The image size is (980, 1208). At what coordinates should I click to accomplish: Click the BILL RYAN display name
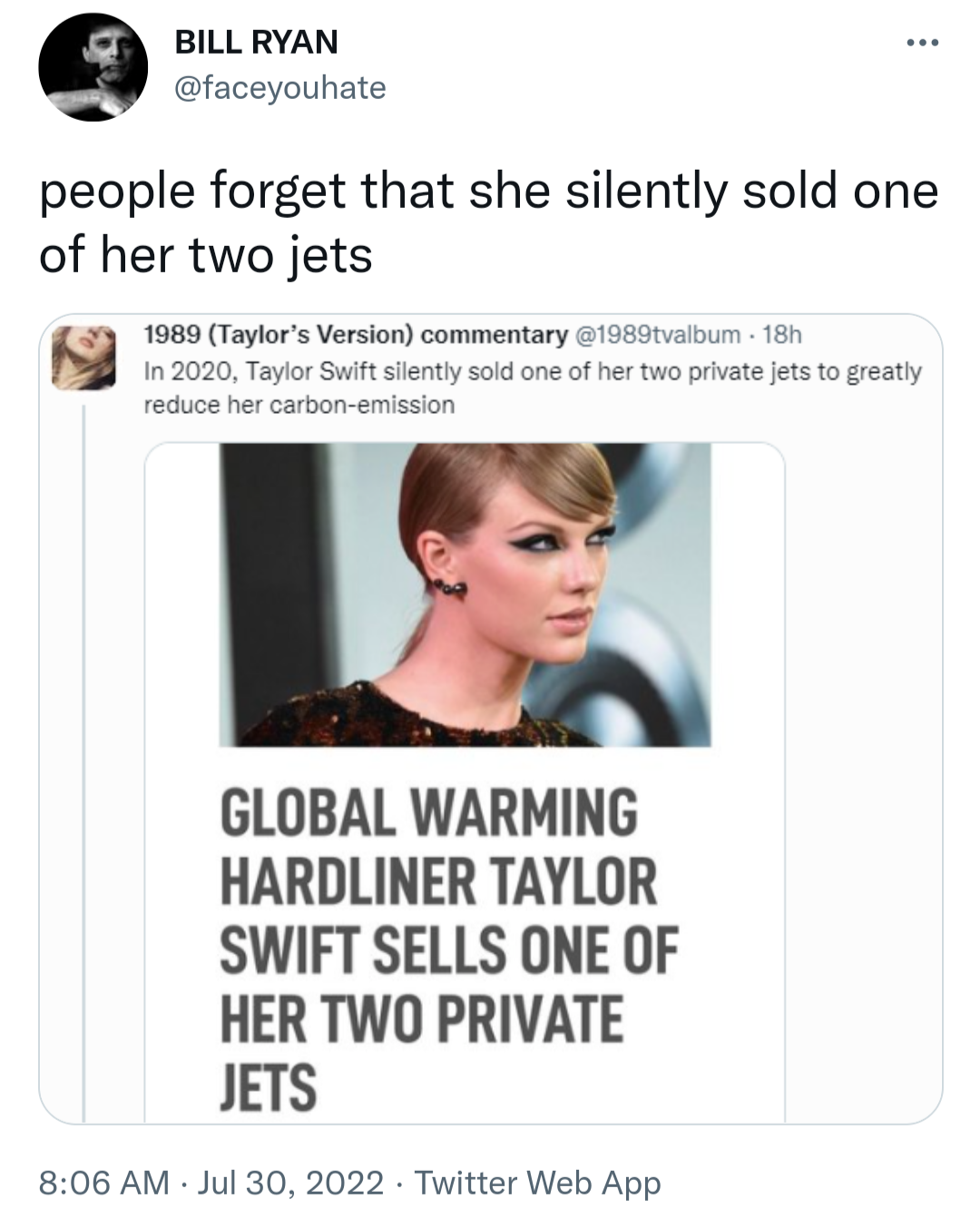[256, 42]
